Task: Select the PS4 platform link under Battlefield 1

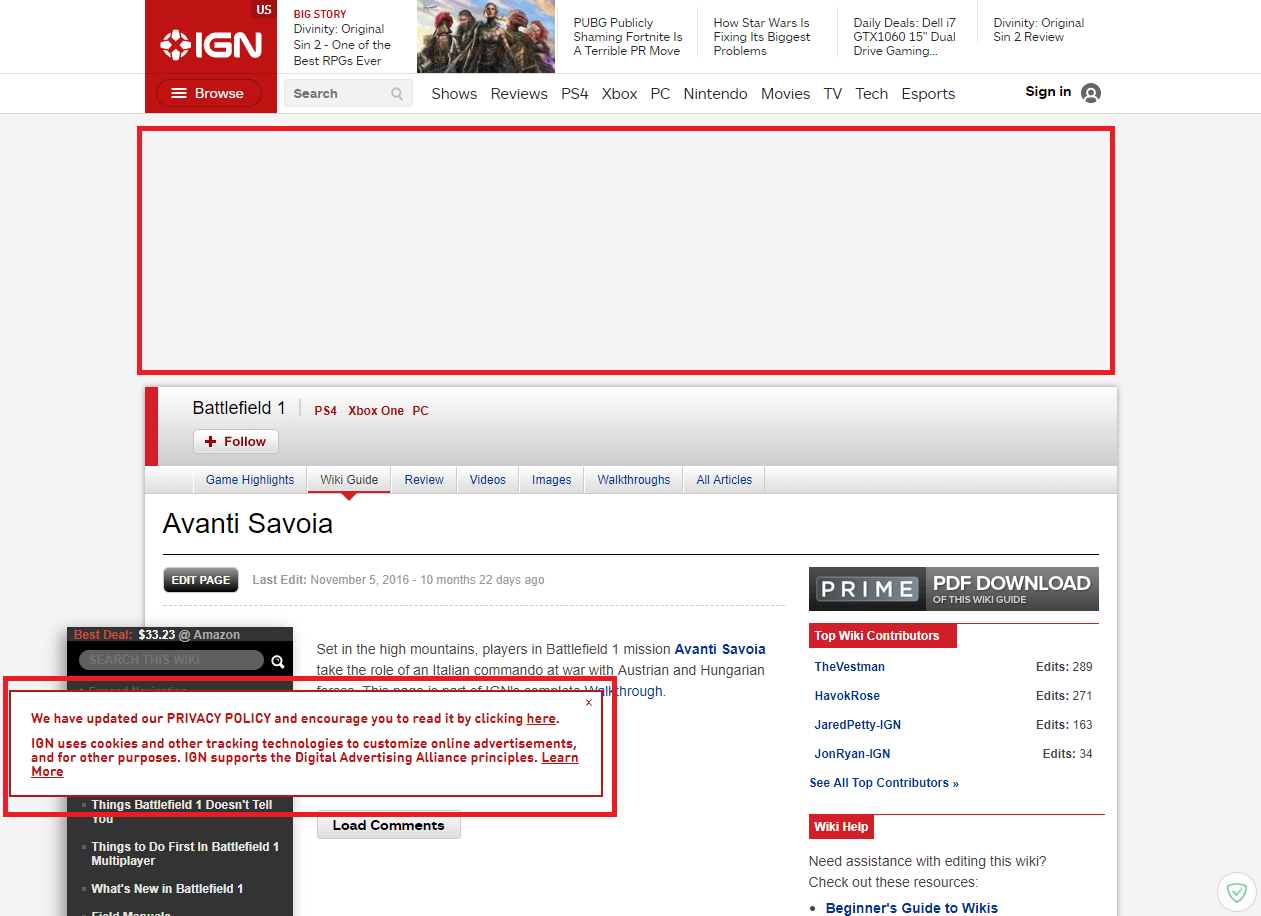Action: pos(326,411)
